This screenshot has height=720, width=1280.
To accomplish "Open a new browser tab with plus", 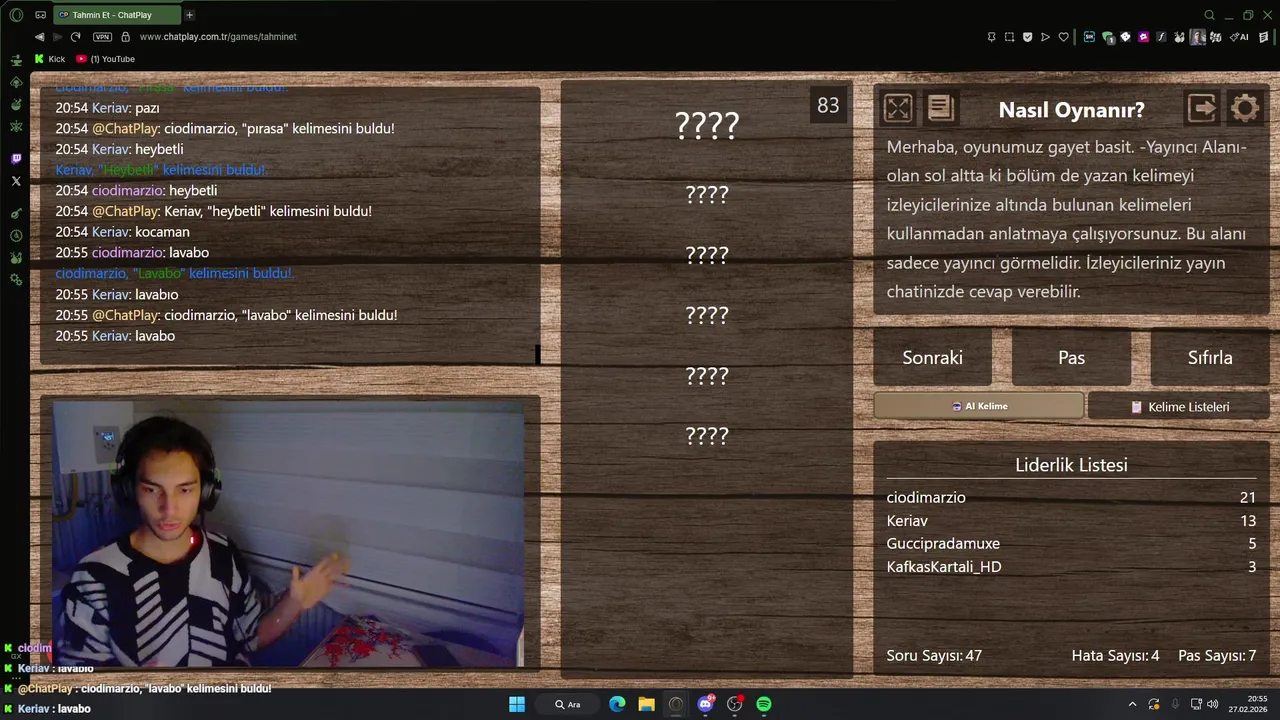I will point(189,15).
